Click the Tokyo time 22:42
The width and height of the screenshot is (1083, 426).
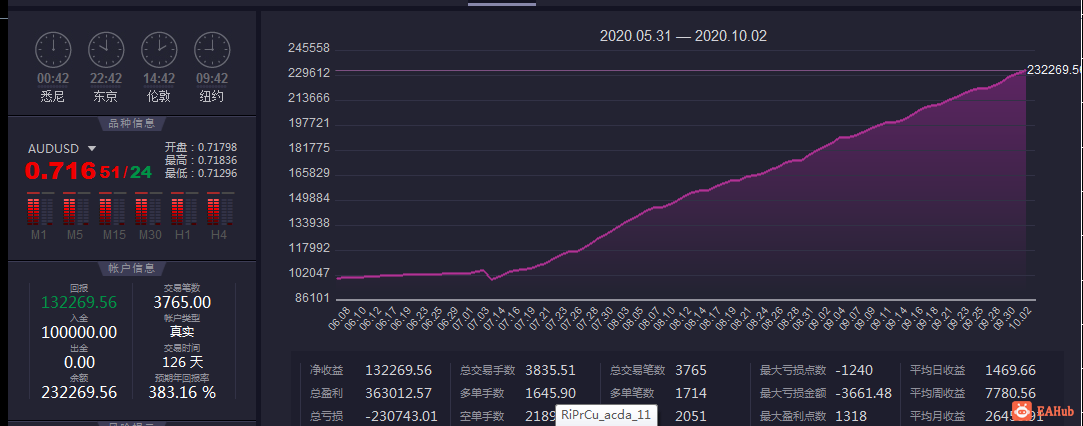[106, 79]
